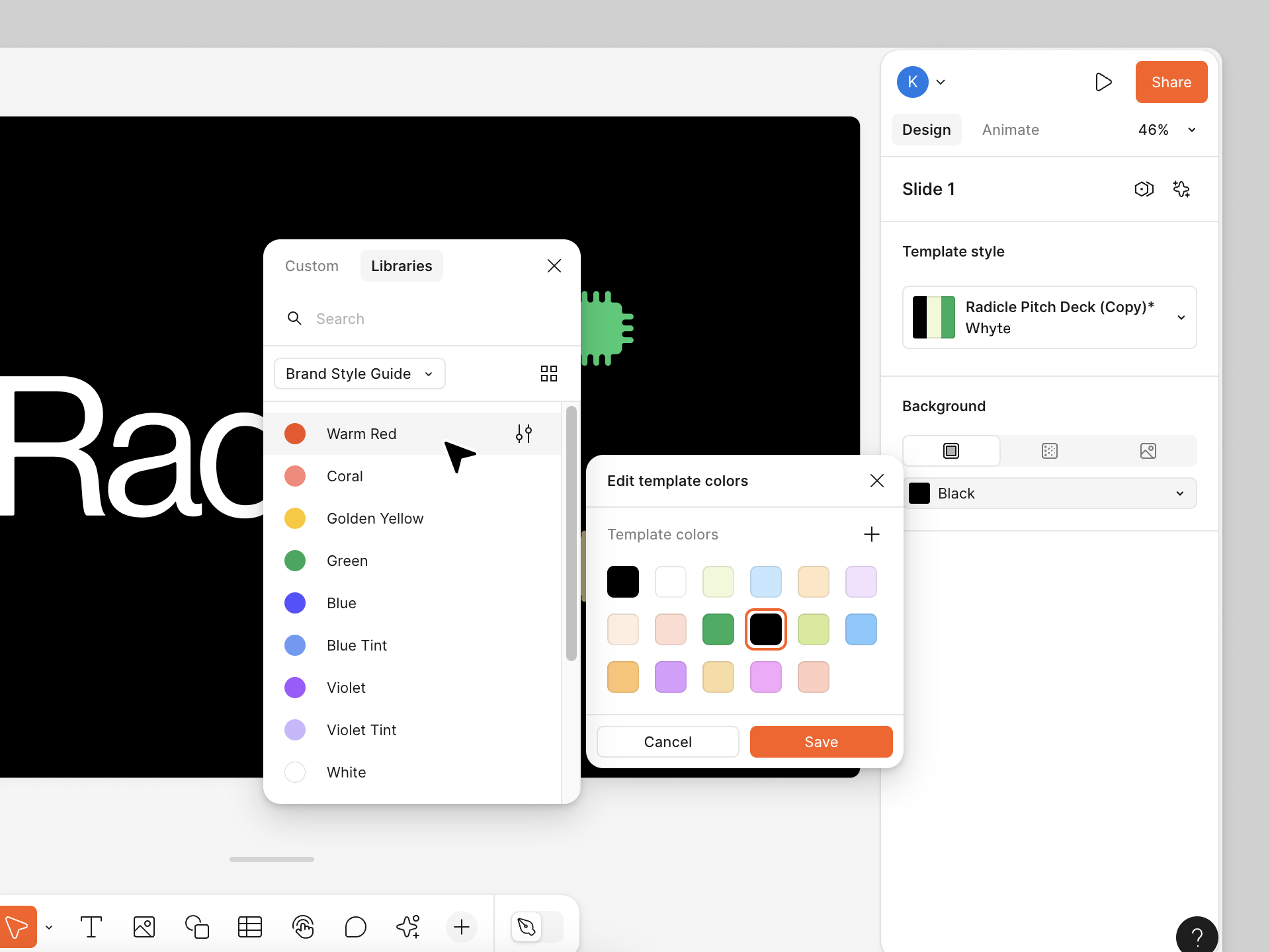Select the highlighted black template swatch

(x=766, y=629)
